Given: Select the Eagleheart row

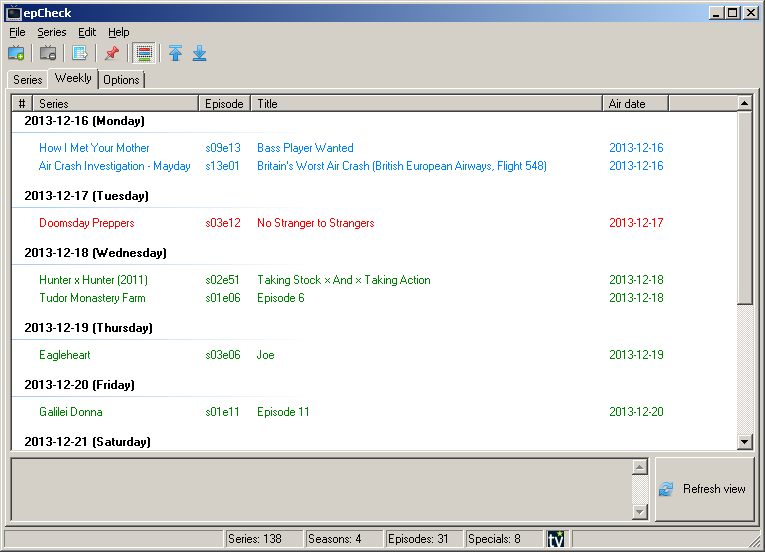Looking at the screenshot, I should (x=375, y=355).
